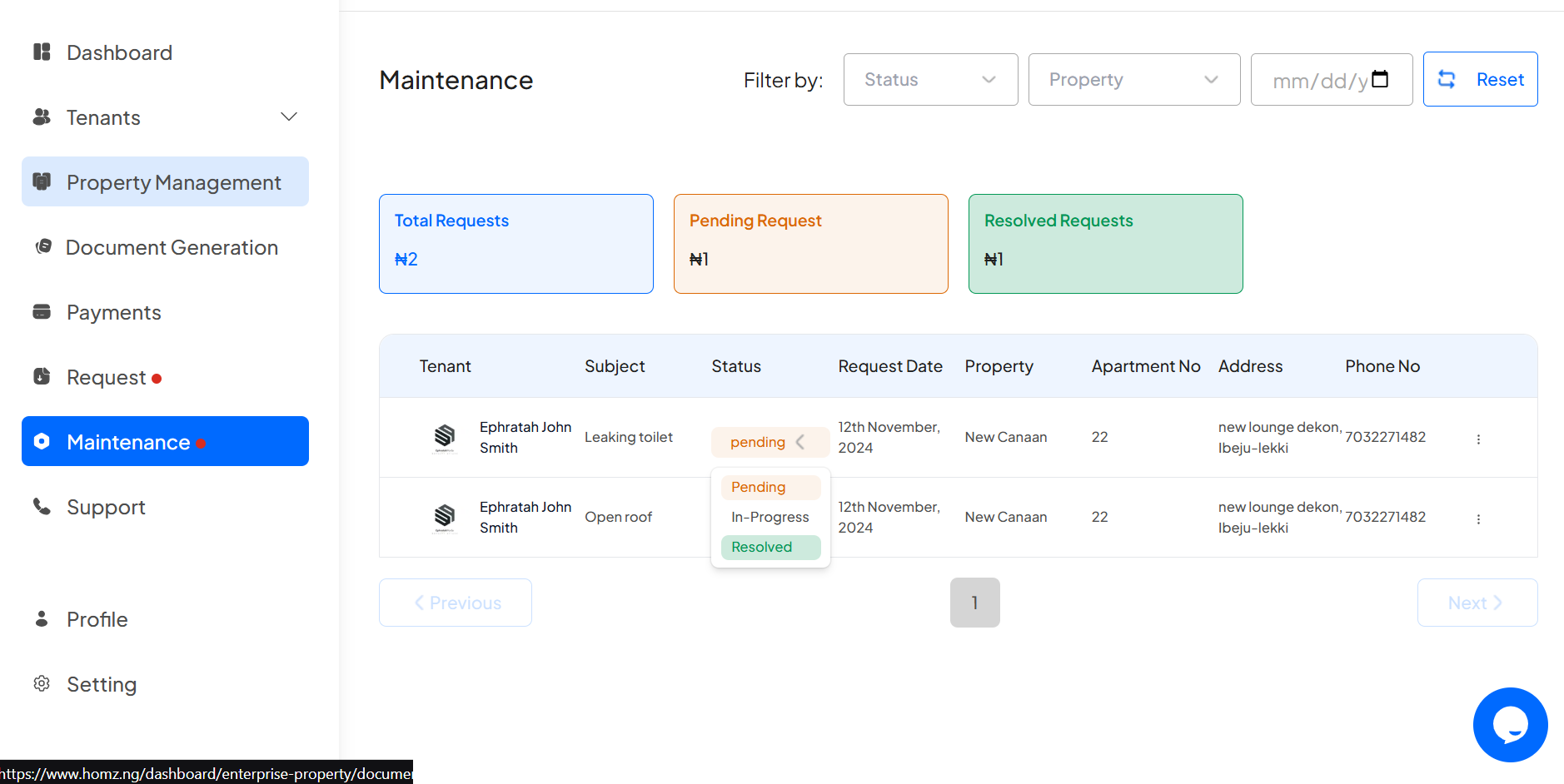This screenshot has height=784, width=1564.
Task: Click the Maintenance hexagon icon
Action: click(x=42, y=441)
